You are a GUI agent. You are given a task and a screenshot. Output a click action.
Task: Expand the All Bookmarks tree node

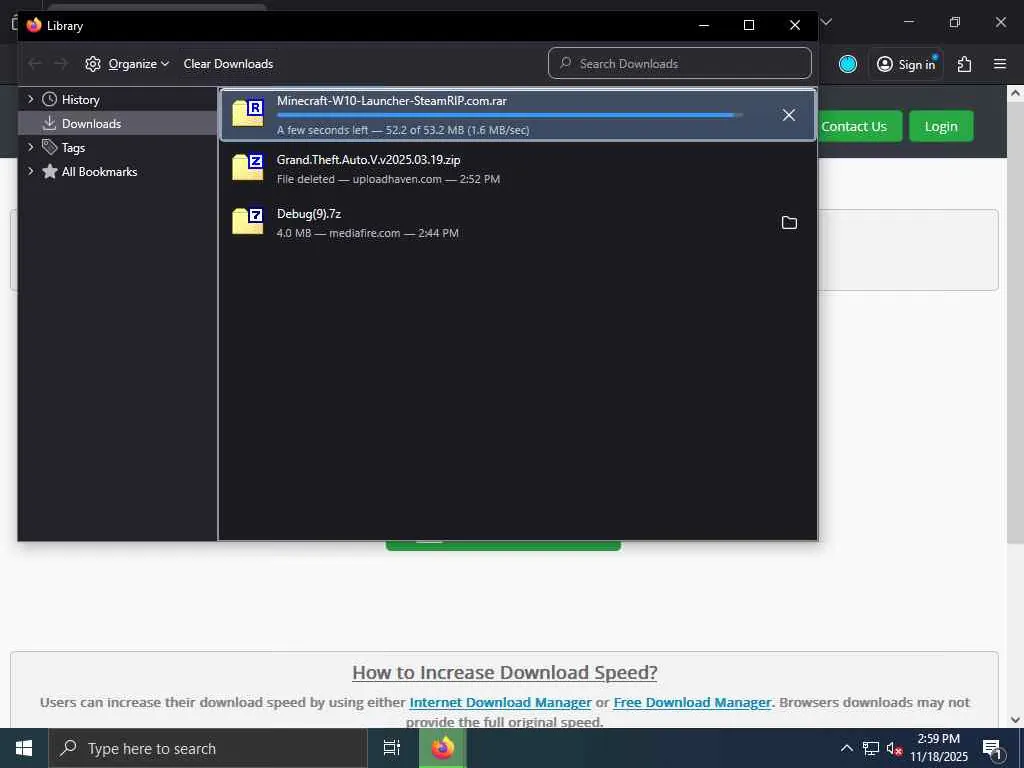point(30,171)
